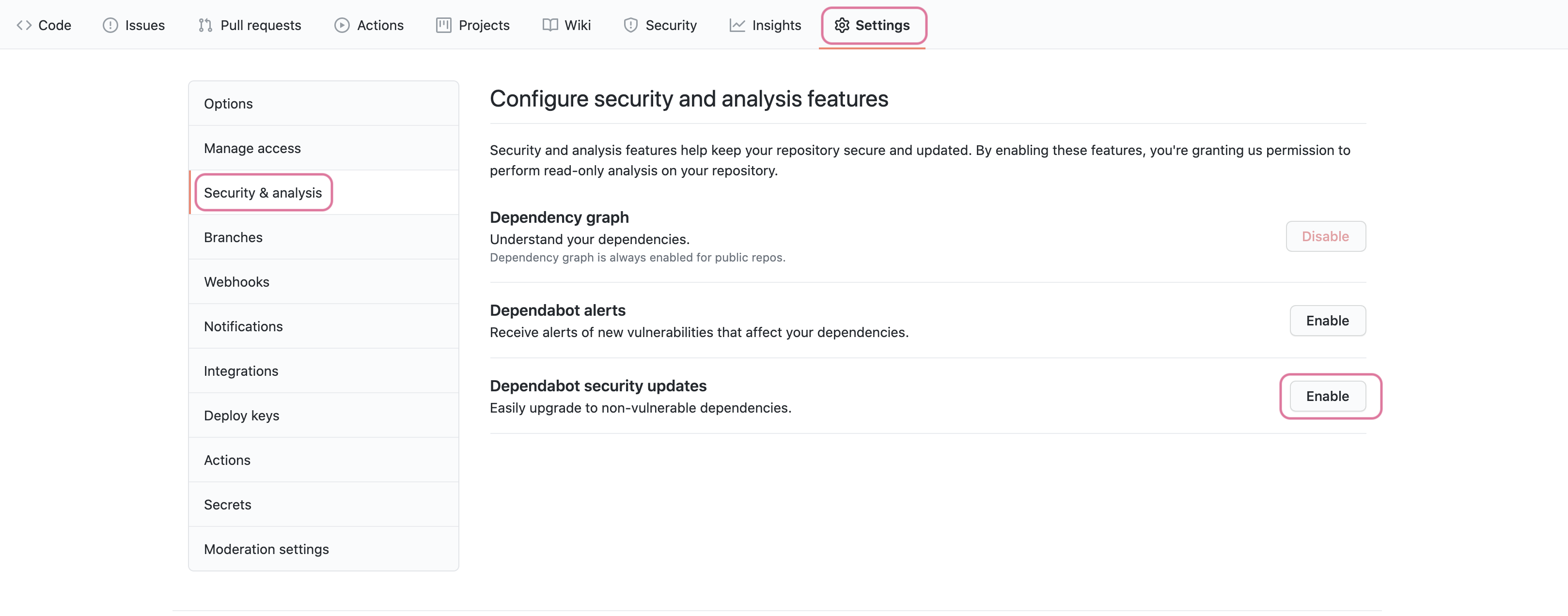Open Deploy keys settings
1568x616 pixels.
[x=241, y=416]
